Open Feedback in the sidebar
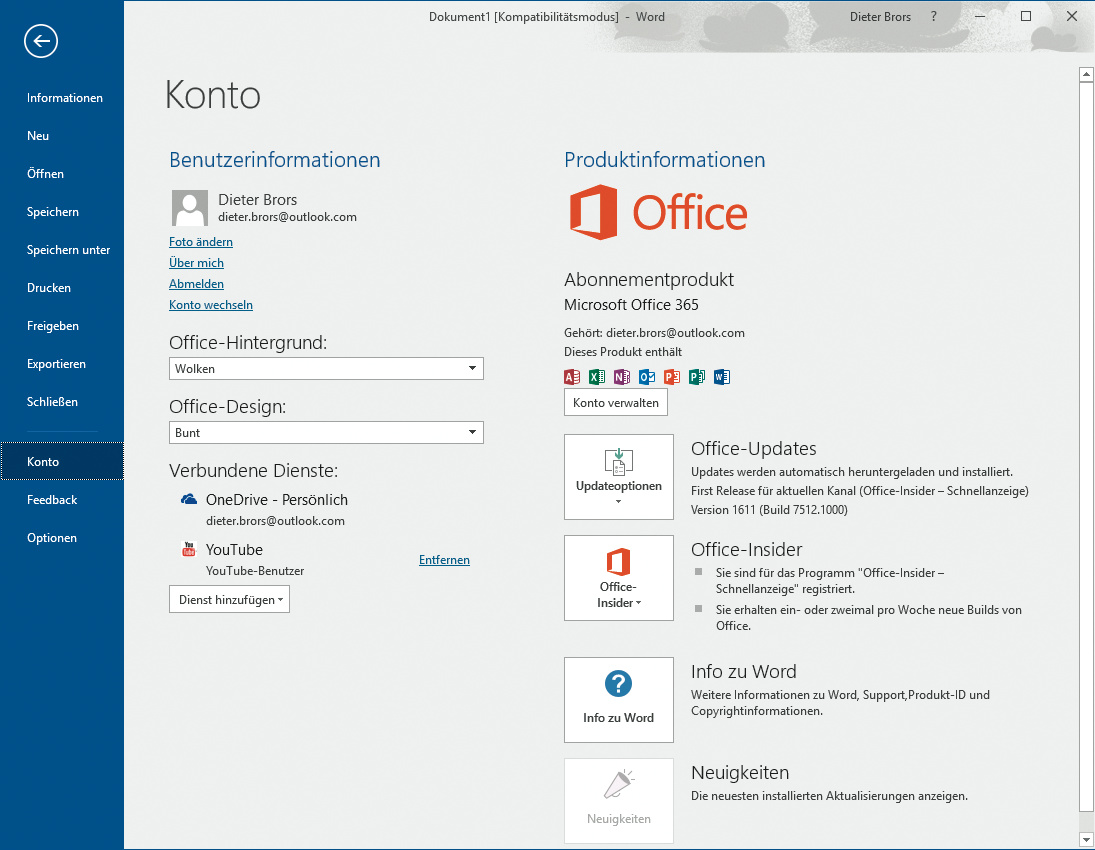This screenshot has width=1095, height=850. [62, 499]
